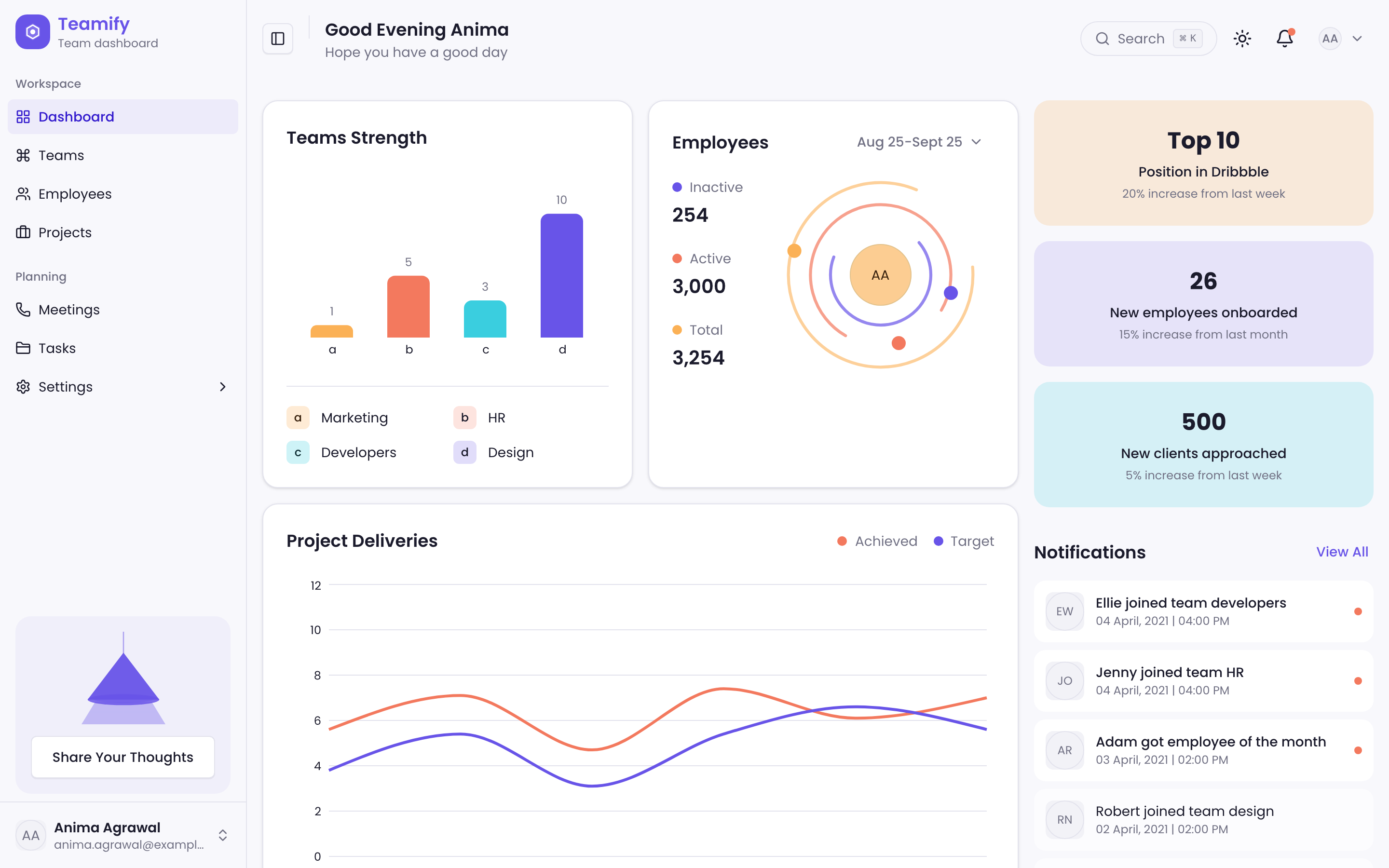Open Ellie joined team developers notification
Screen dimensions: 1389x868
(x=1203, y=611)
